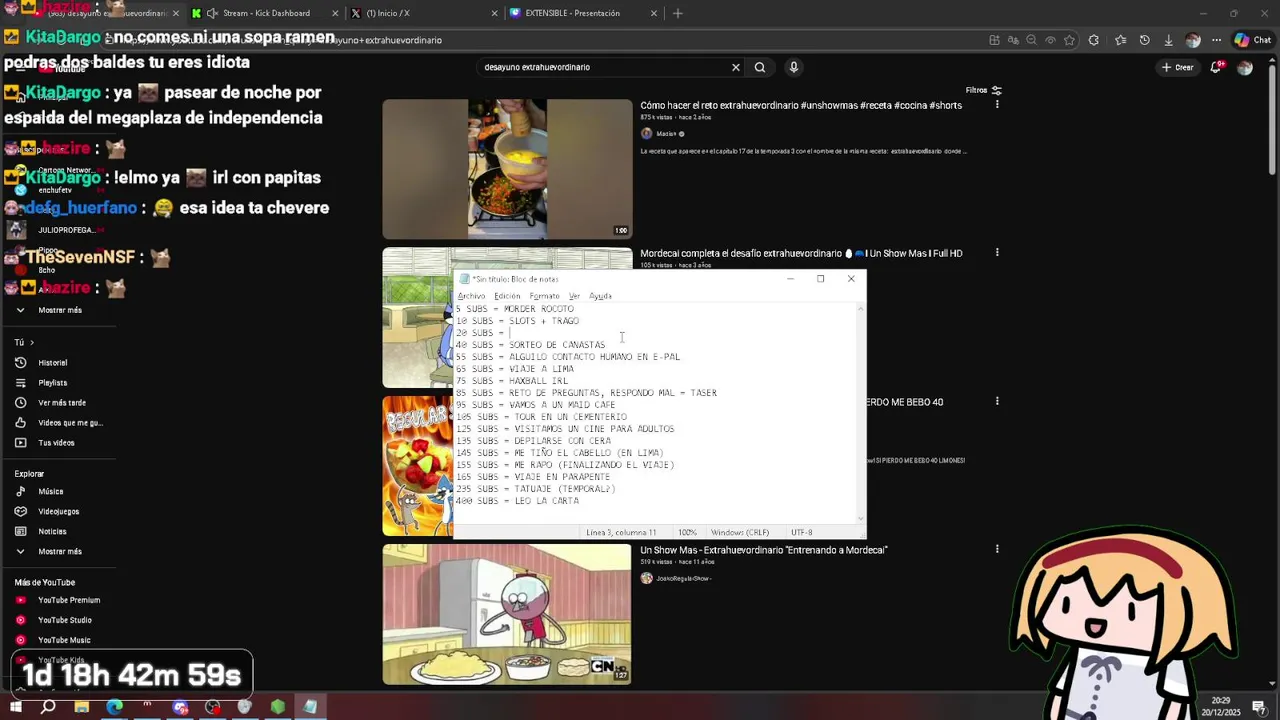Open File Explorer from the taskbar
Screen dimensions: 1280x720
tap(81, 707)
